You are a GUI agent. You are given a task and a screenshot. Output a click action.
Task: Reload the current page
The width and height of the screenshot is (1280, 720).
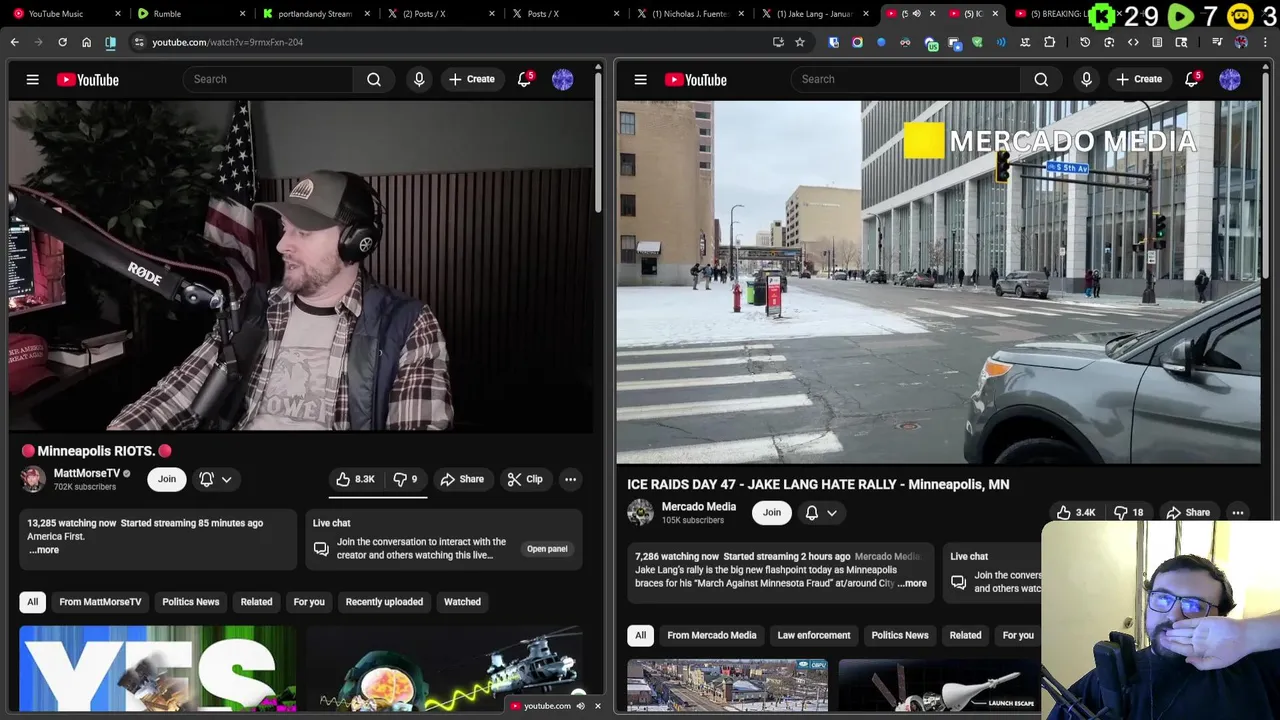click(62, 42)
